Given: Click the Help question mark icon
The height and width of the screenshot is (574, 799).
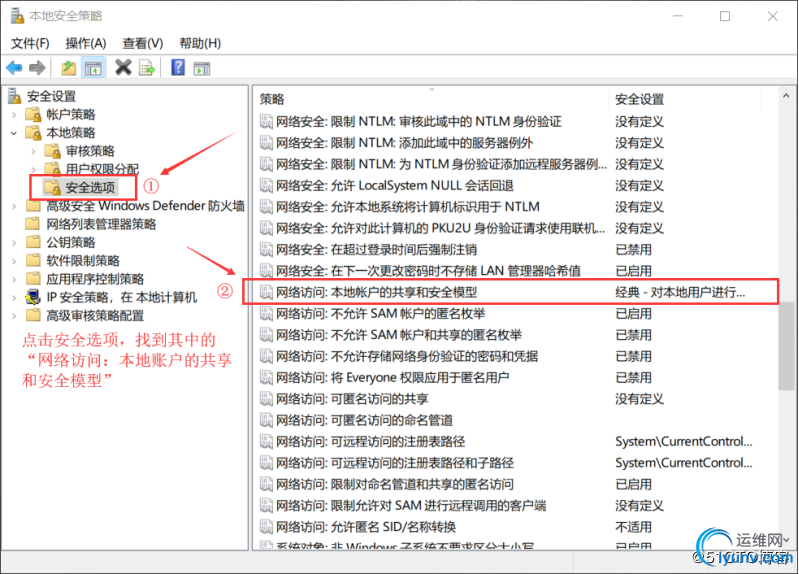Looking at the screenshot, I should click(178, 67).
